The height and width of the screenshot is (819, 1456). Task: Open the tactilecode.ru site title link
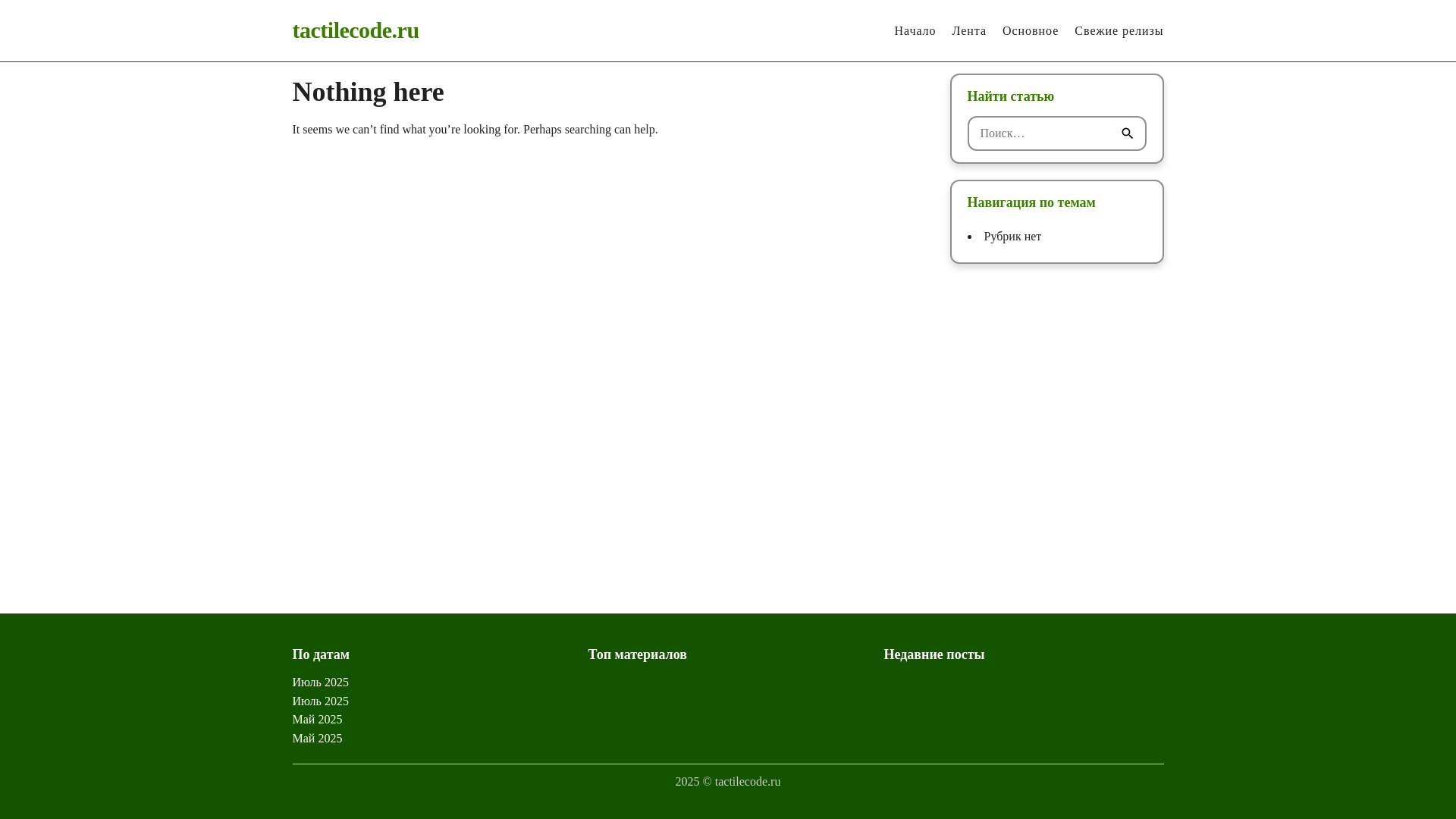[x=356, y=30]
